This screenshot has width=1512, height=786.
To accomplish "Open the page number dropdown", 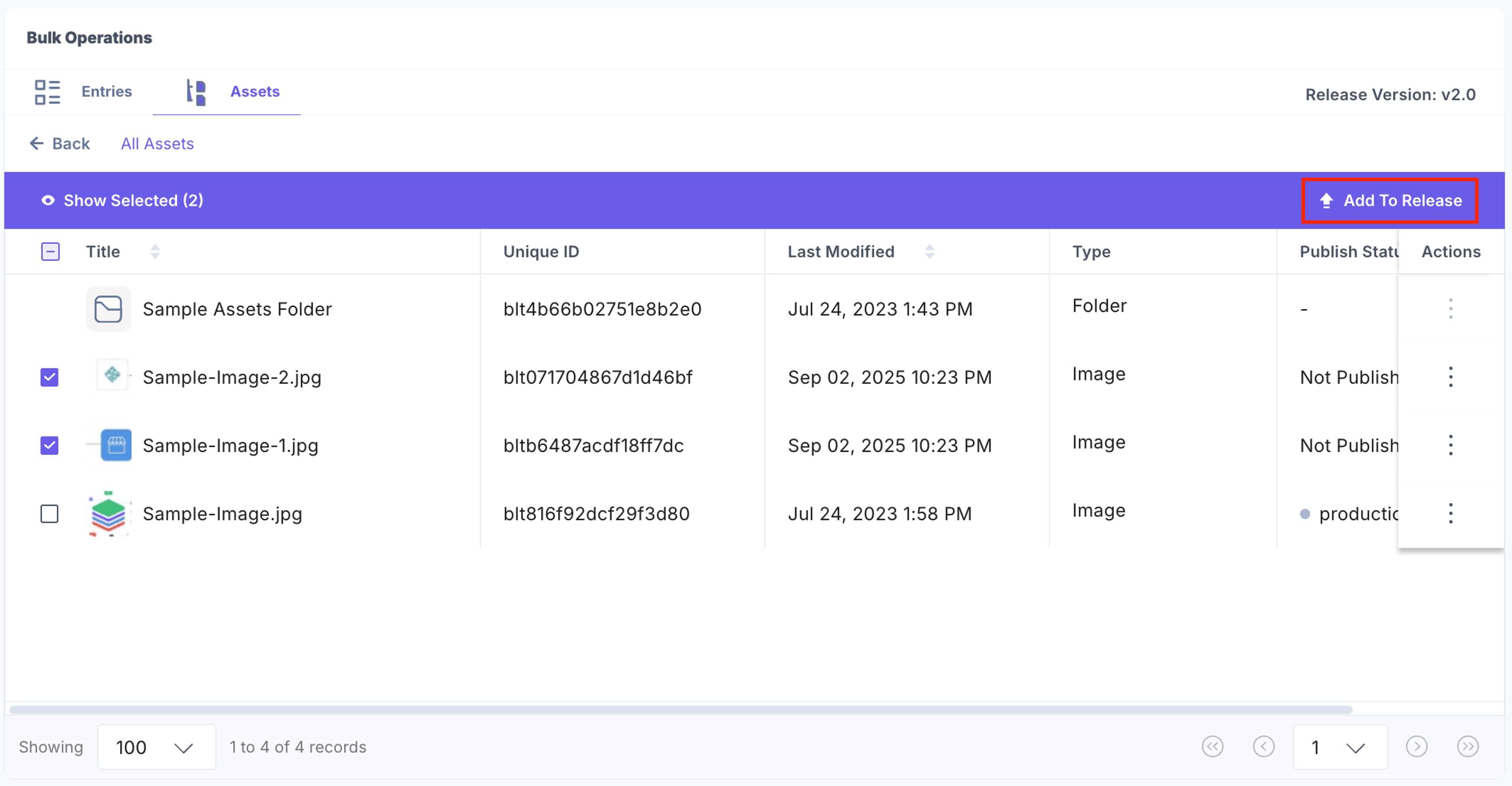I will pos(1340,747).
